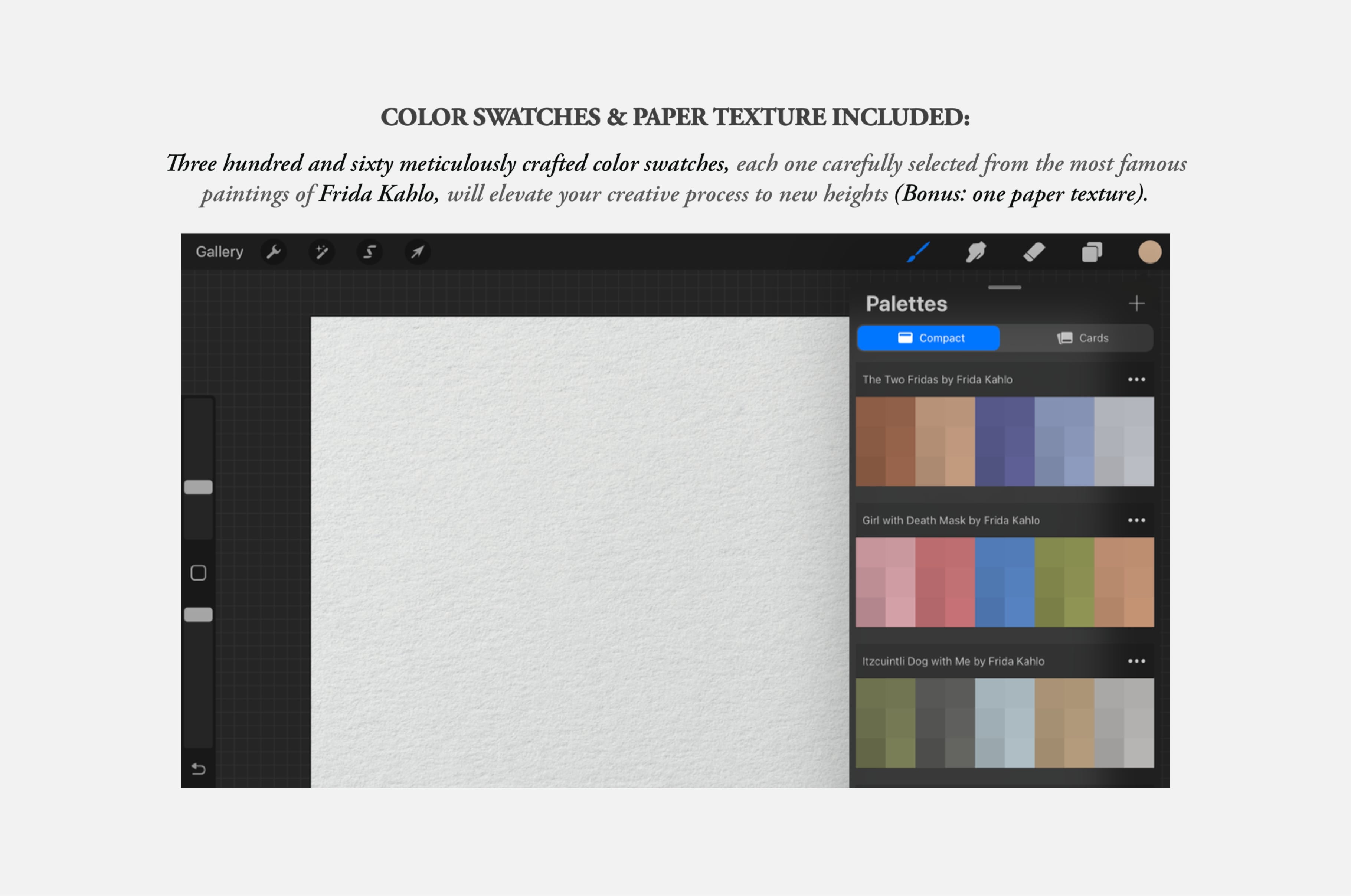
Task: Open the Adjustments magic wand menu
Action: click(x=322, y=252)
